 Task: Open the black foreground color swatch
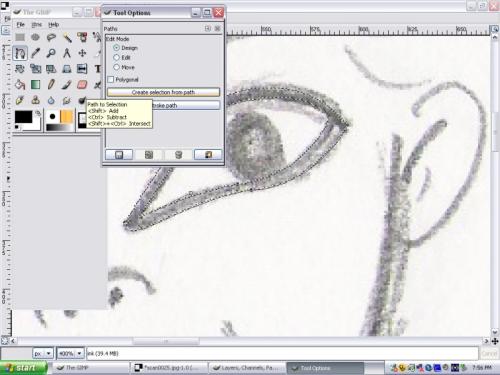coord(23,117)
